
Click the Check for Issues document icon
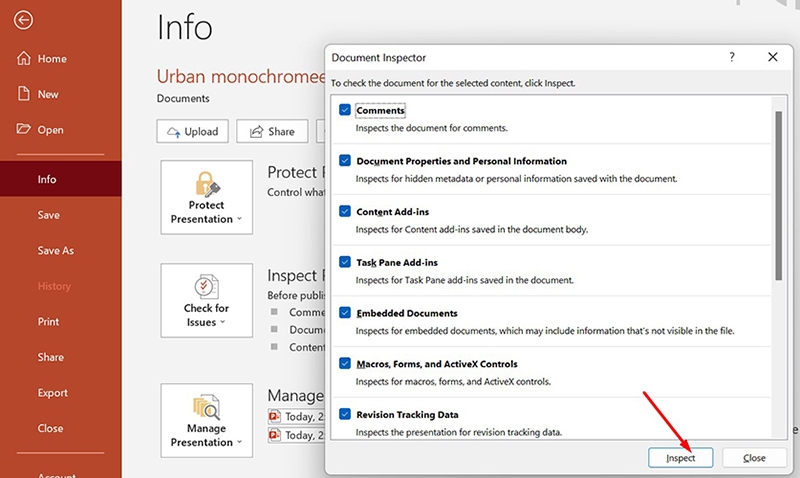206,287
